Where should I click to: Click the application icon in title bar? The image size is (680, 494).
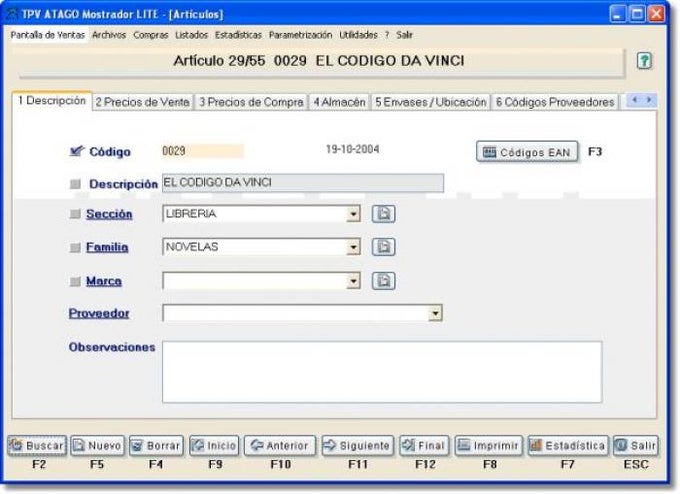10,14
